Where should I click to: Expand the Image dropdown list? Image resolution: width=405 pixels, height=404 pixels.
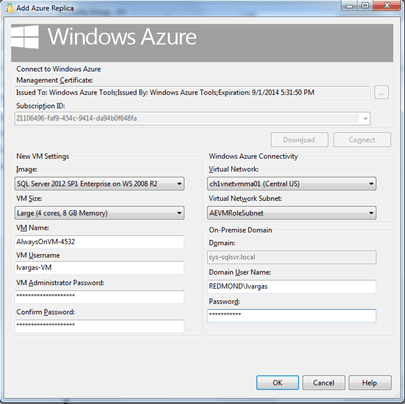pos(99,184)
